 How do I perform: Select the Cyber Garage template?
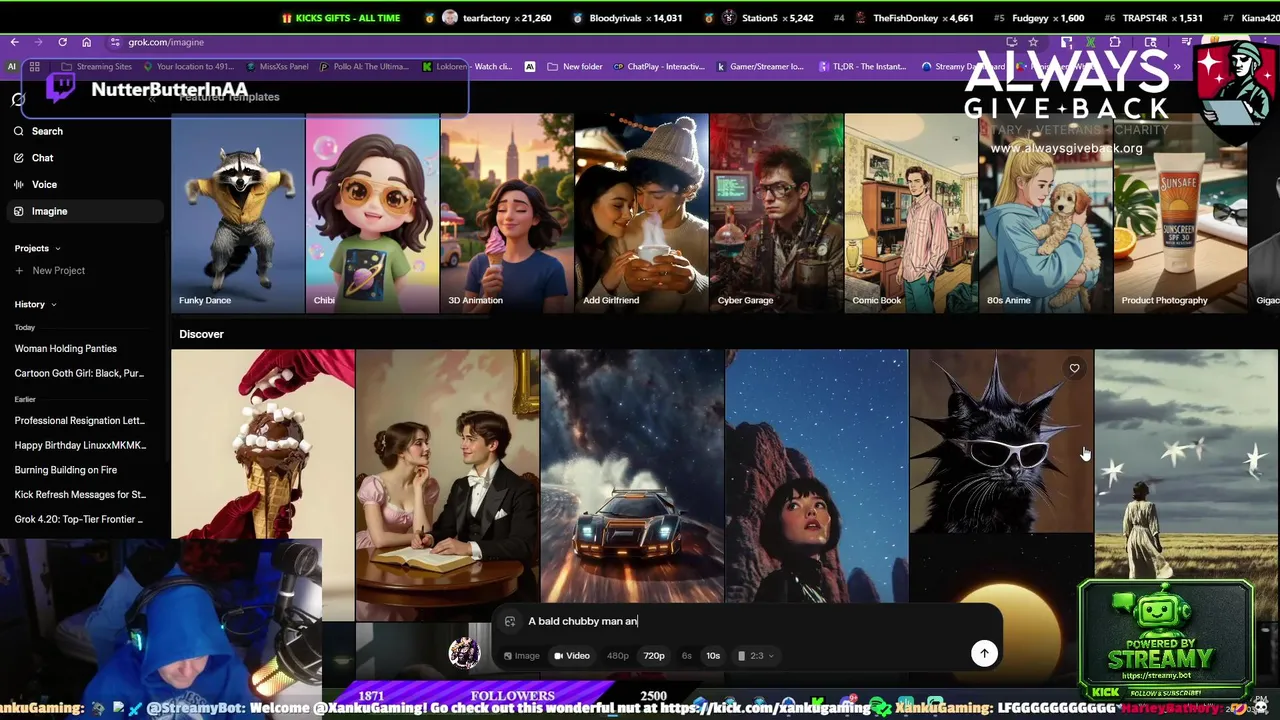[776, 213]
